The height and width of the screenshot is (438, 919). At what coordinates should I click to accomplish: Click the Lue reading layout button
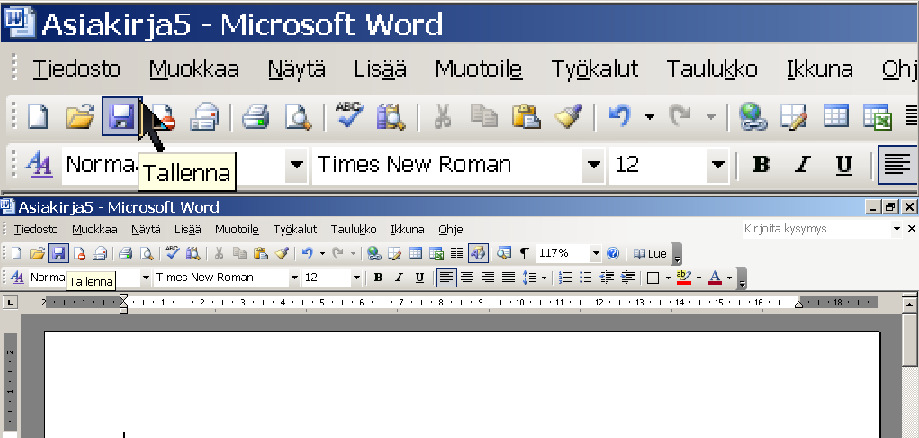(651, 253)
